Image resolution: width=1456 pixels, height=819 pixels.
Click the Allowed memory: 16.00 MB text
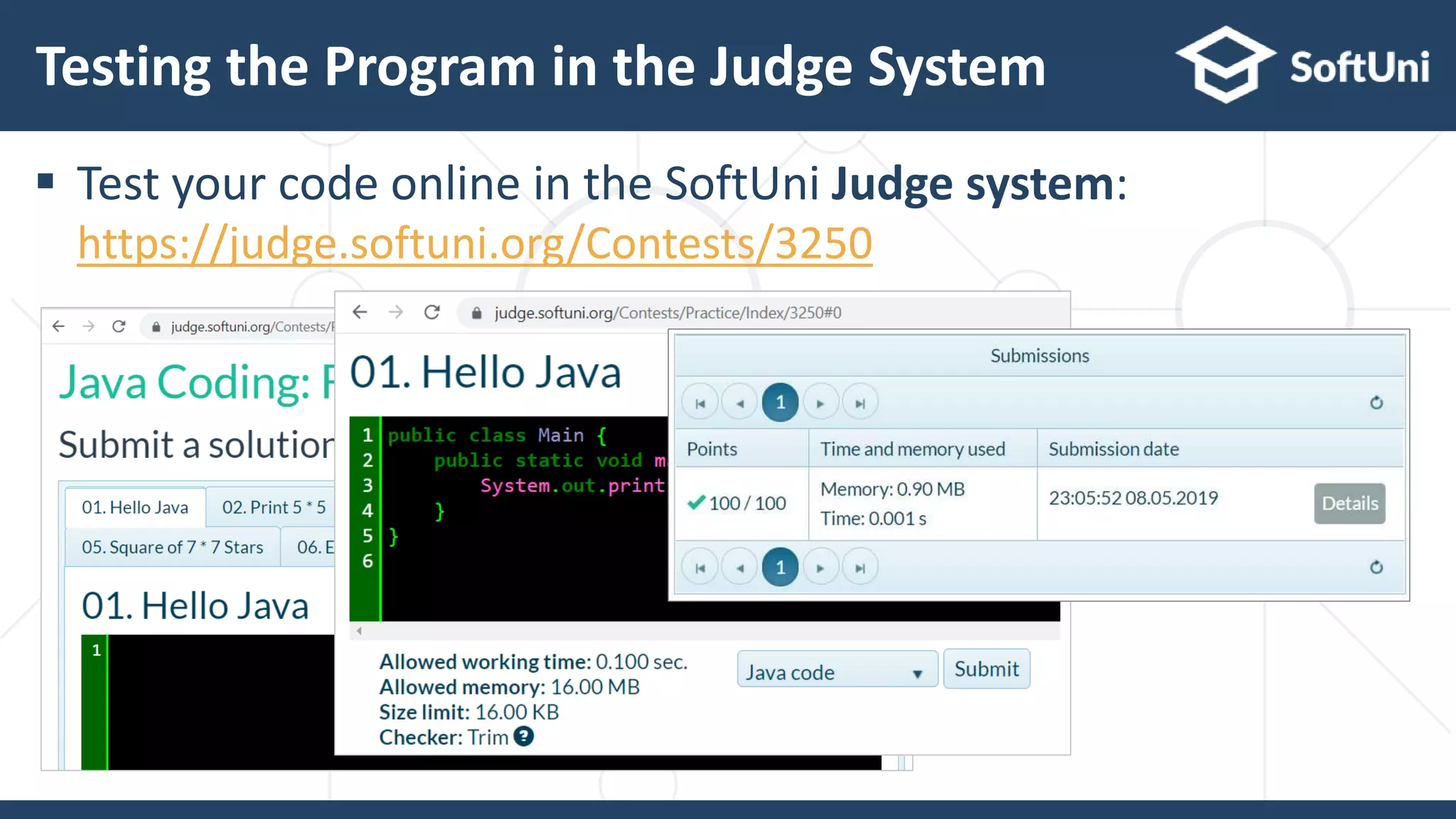509,687
